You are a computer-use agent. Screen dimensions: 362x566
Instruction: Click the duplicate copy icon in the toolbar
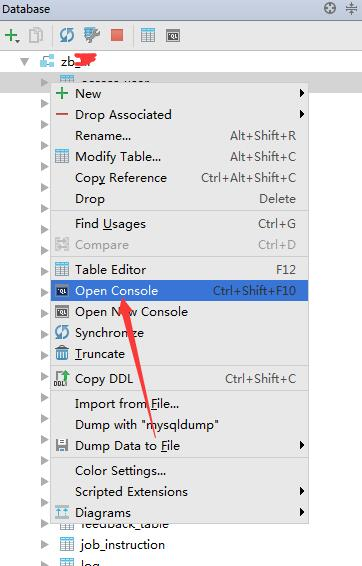(x=36, y=35)
